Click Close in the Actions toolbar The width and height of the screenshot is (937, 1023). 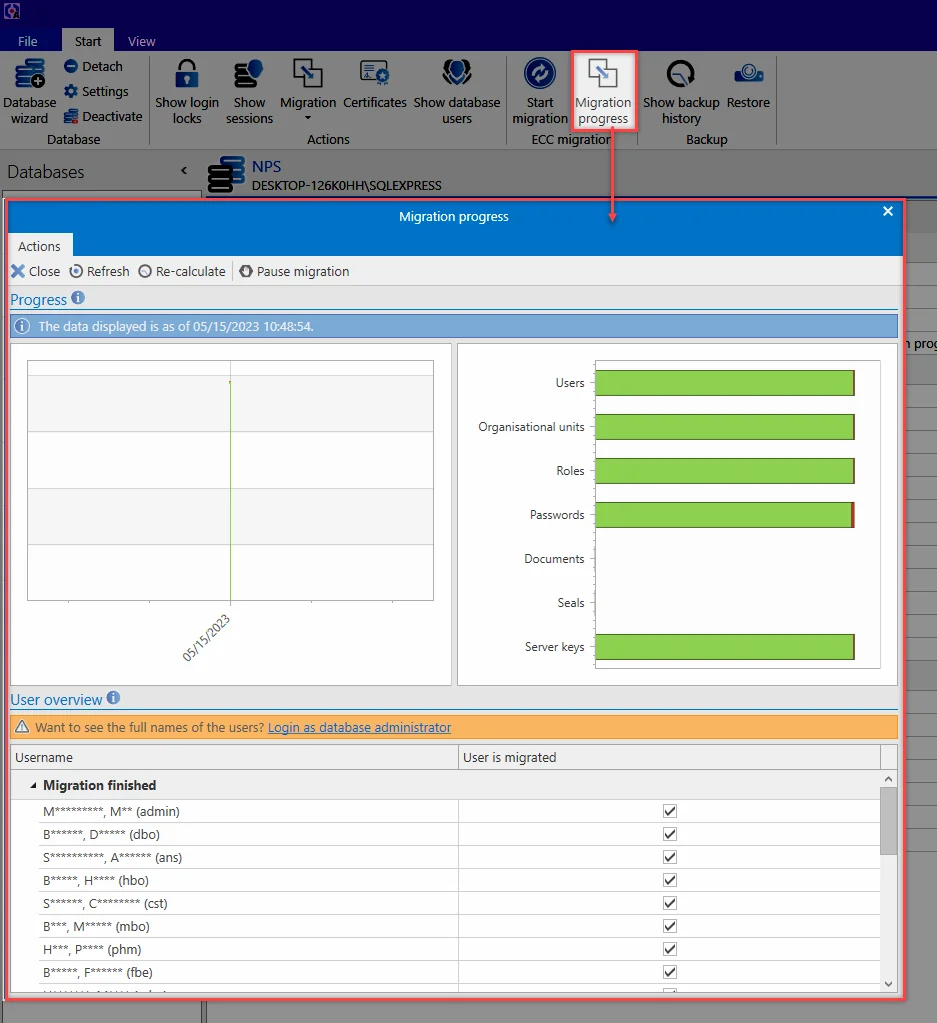[x=36, y=271]
